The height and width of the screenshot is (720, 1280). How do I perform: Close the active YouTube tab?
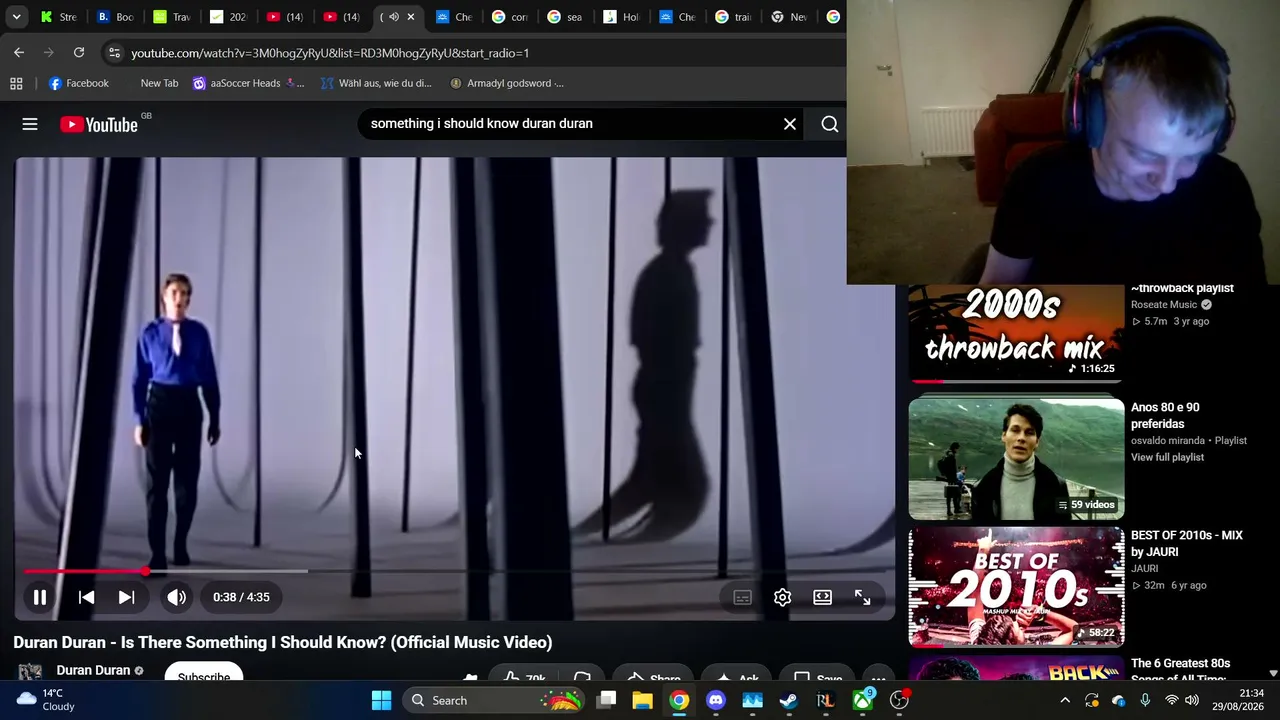click(410, 17)
